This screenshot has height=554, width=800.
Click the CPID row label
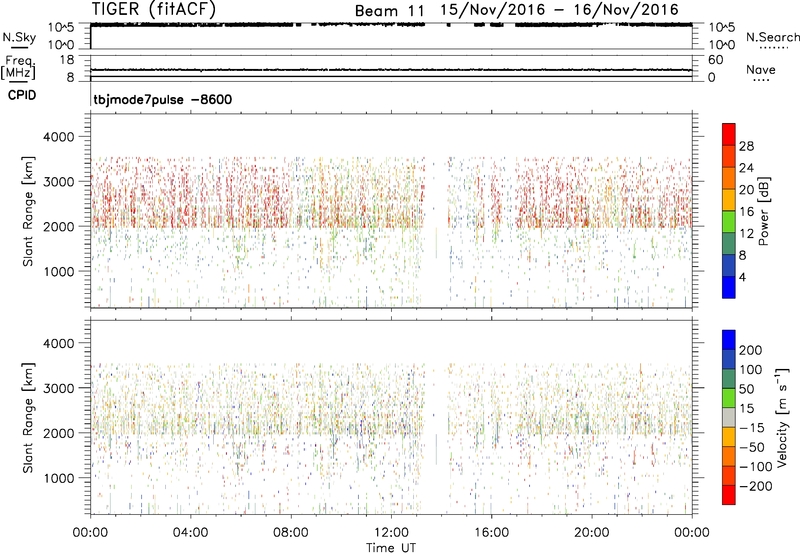pyautogui.click(x=22, y=95)
